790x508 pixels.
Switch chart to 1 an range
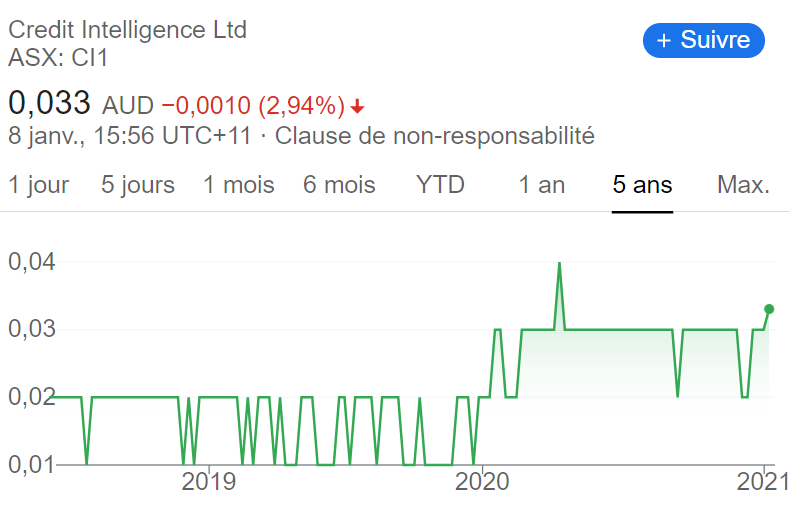pyautogui.click(x=542, y=185)
